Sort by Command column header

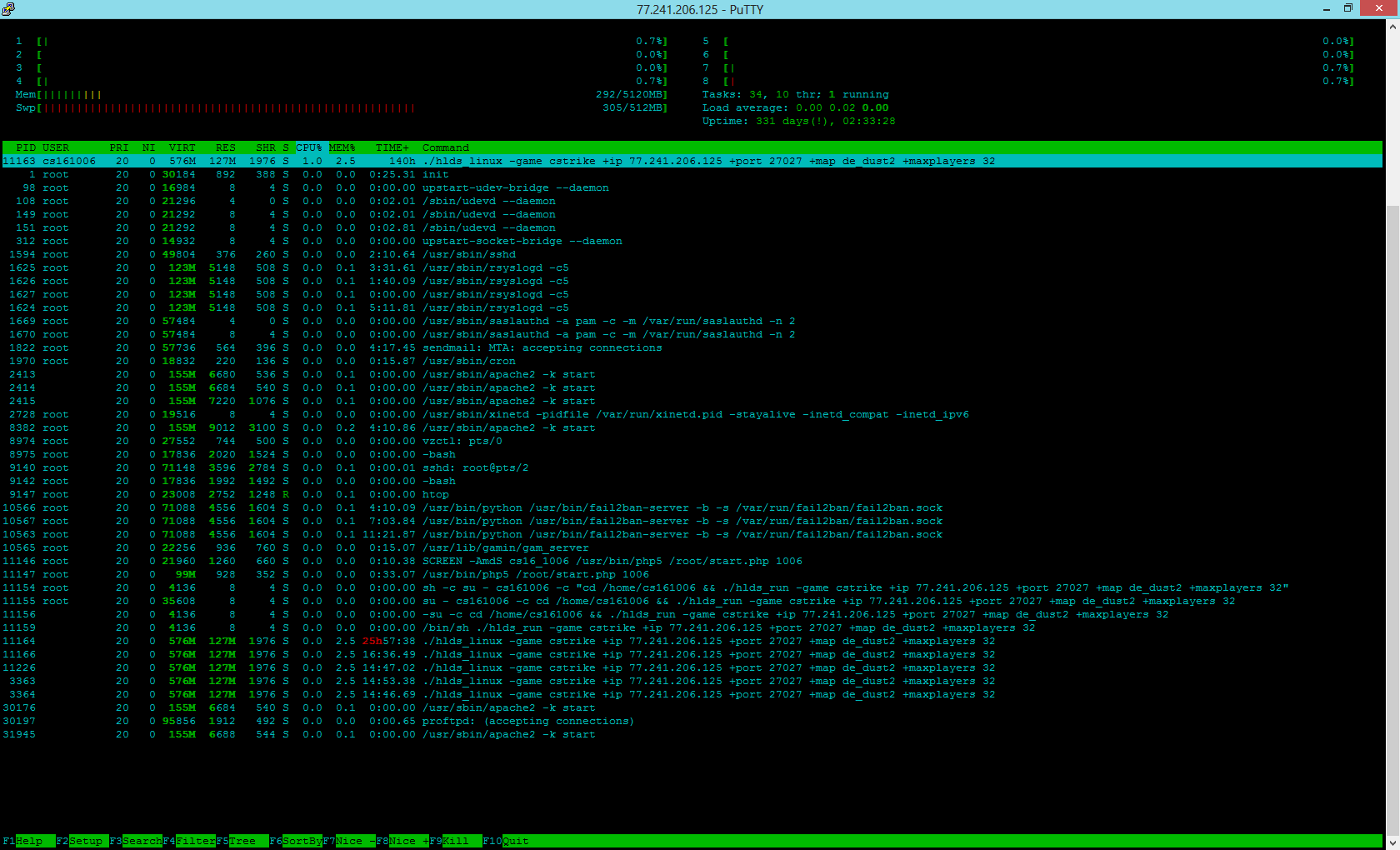pos(446,147)
